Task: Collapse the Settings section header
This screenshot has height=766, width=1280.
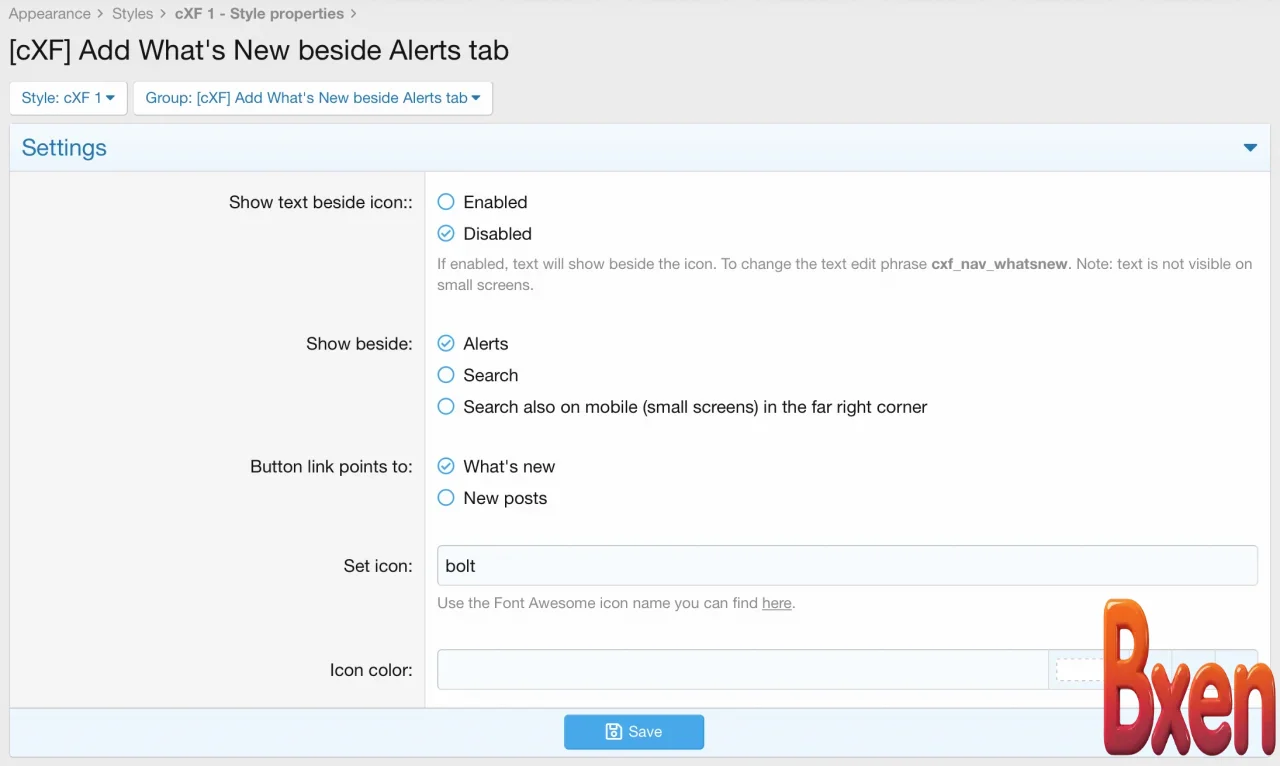Action: 63,147
